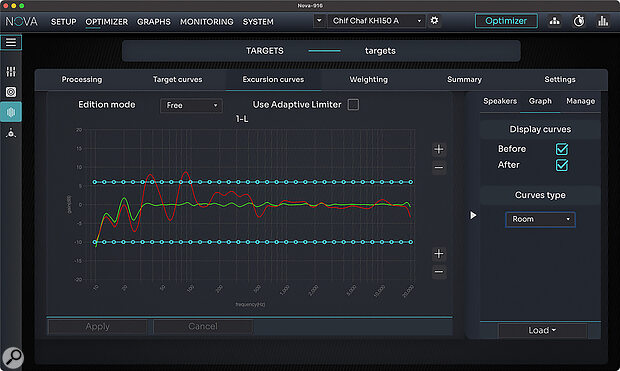The width and height of the screenshot is (620, 371).
Task: Click the frequency(Hz) axis label
Action: coord(250,304)
